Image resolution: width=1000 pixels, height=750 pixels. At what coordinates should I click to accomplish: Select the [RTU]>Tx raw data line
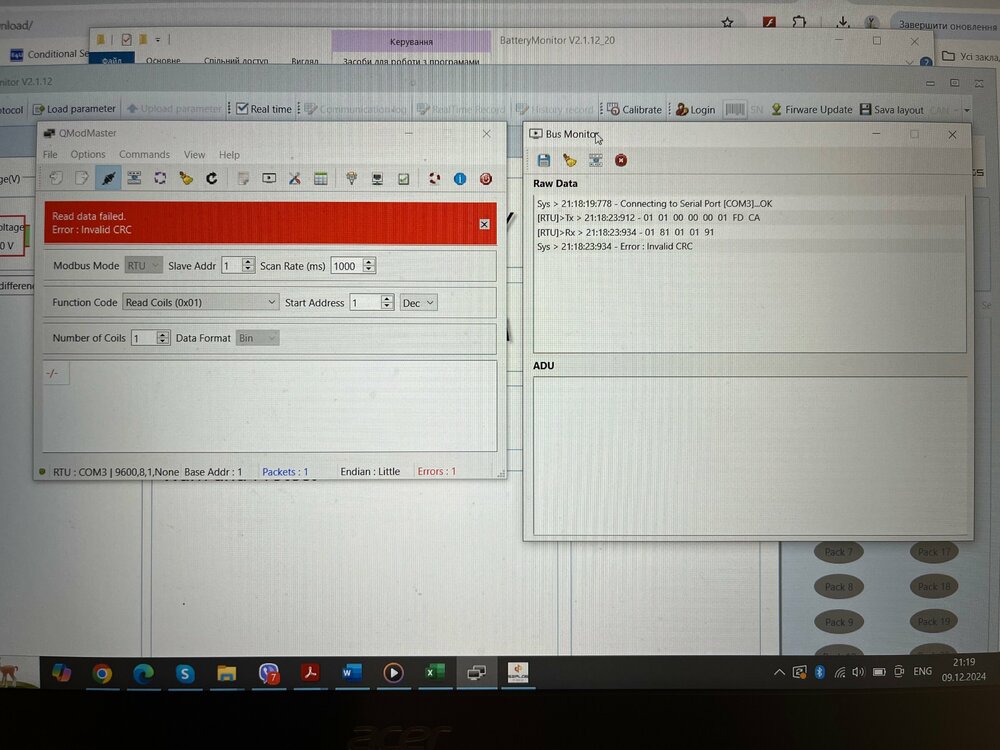pyautogui.click(x=649, y=217)
